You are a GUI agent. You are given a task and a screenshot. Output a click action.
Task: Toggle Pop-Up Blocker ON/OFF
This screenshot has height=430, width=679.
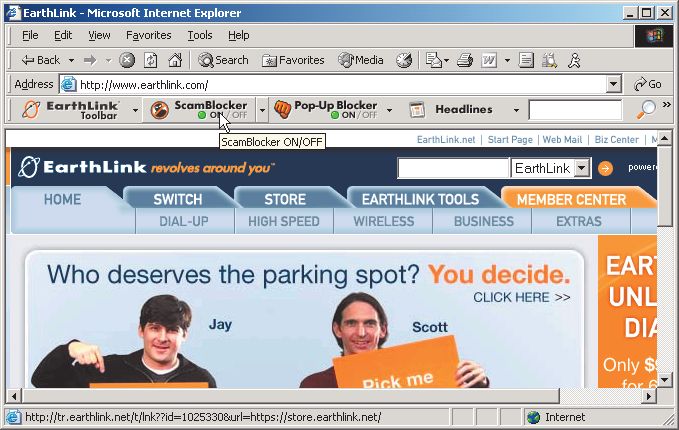click(x=354, y=115)
